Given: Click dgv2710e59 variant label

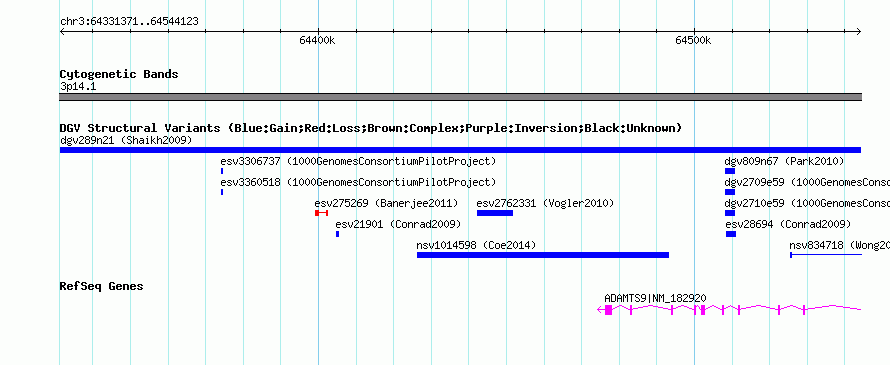Looking at the screenshot, I should coord(807,203).
